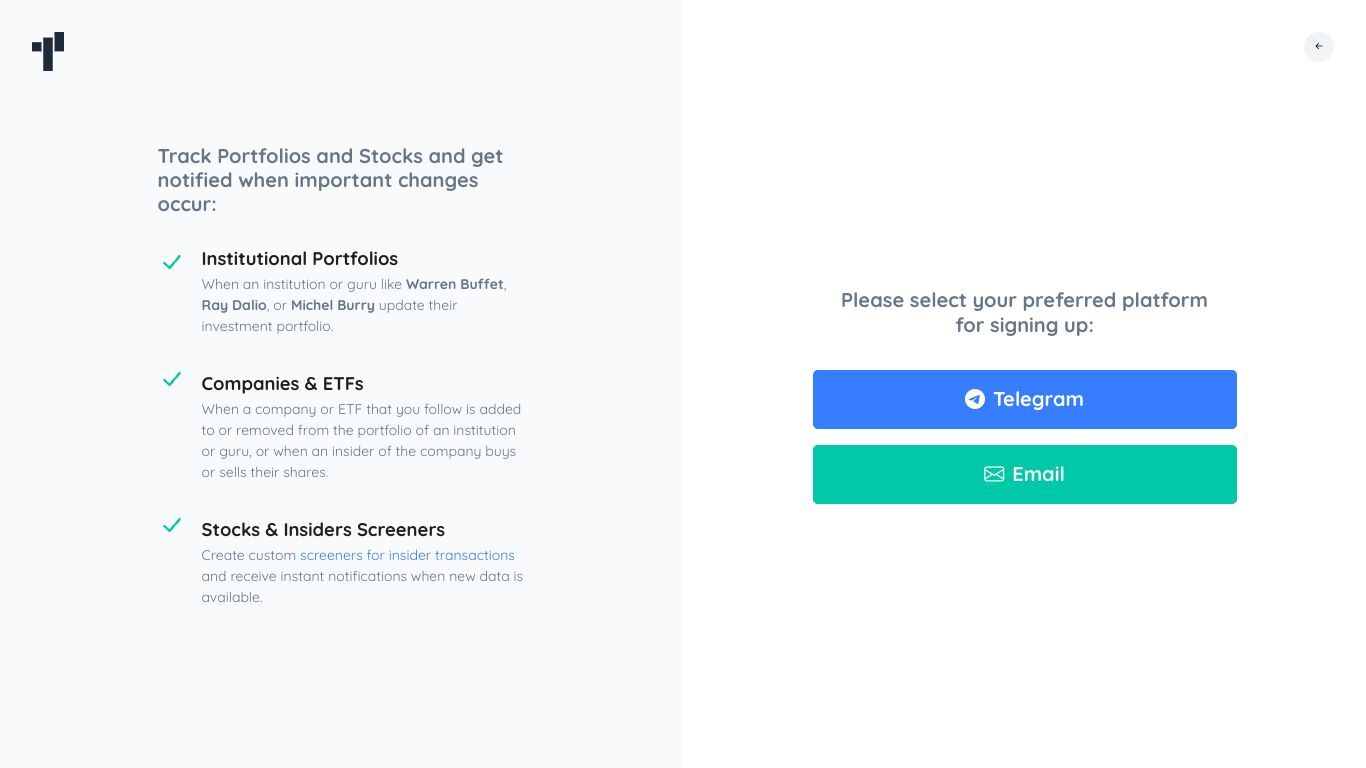
Task: Click the Companies & ETFs description paragraph
Action: pos(361,440)
